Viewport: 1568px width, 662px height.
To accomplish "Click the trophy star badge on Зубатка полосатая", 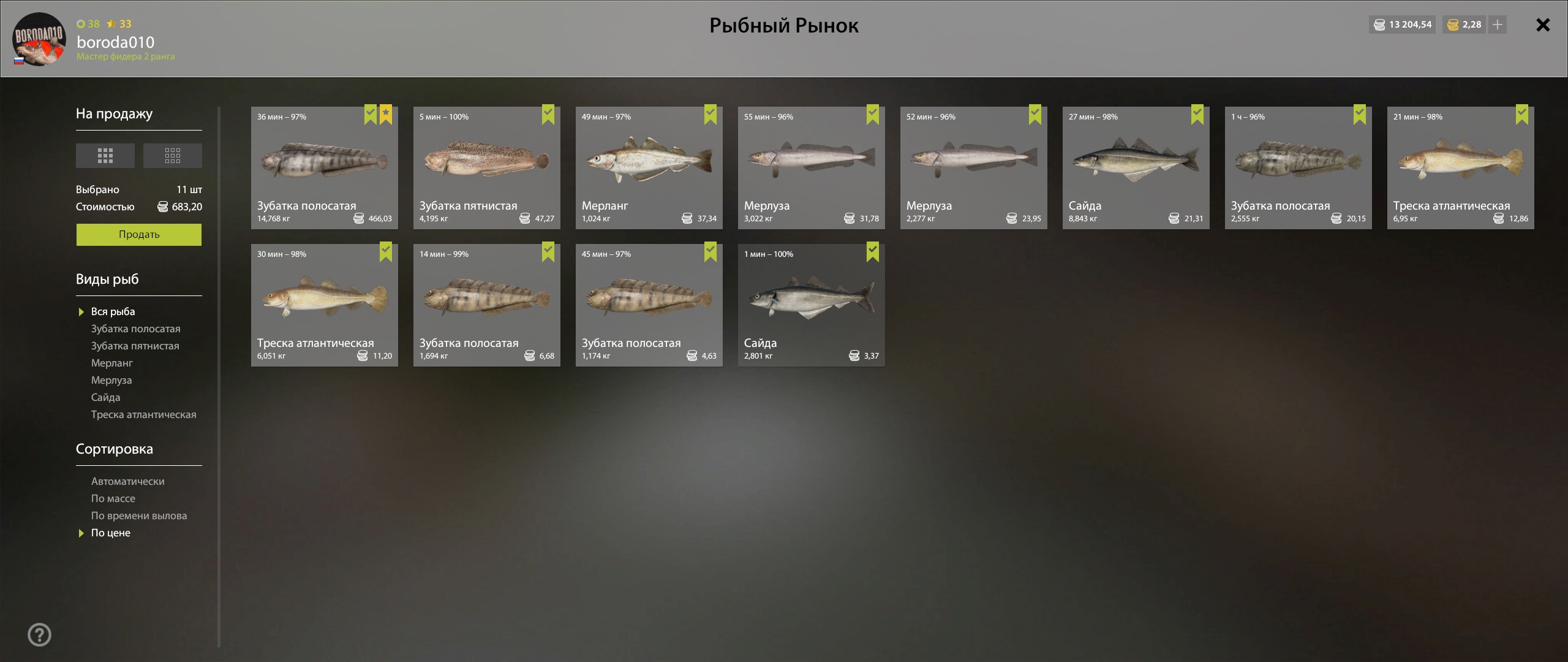I will 386,115.
